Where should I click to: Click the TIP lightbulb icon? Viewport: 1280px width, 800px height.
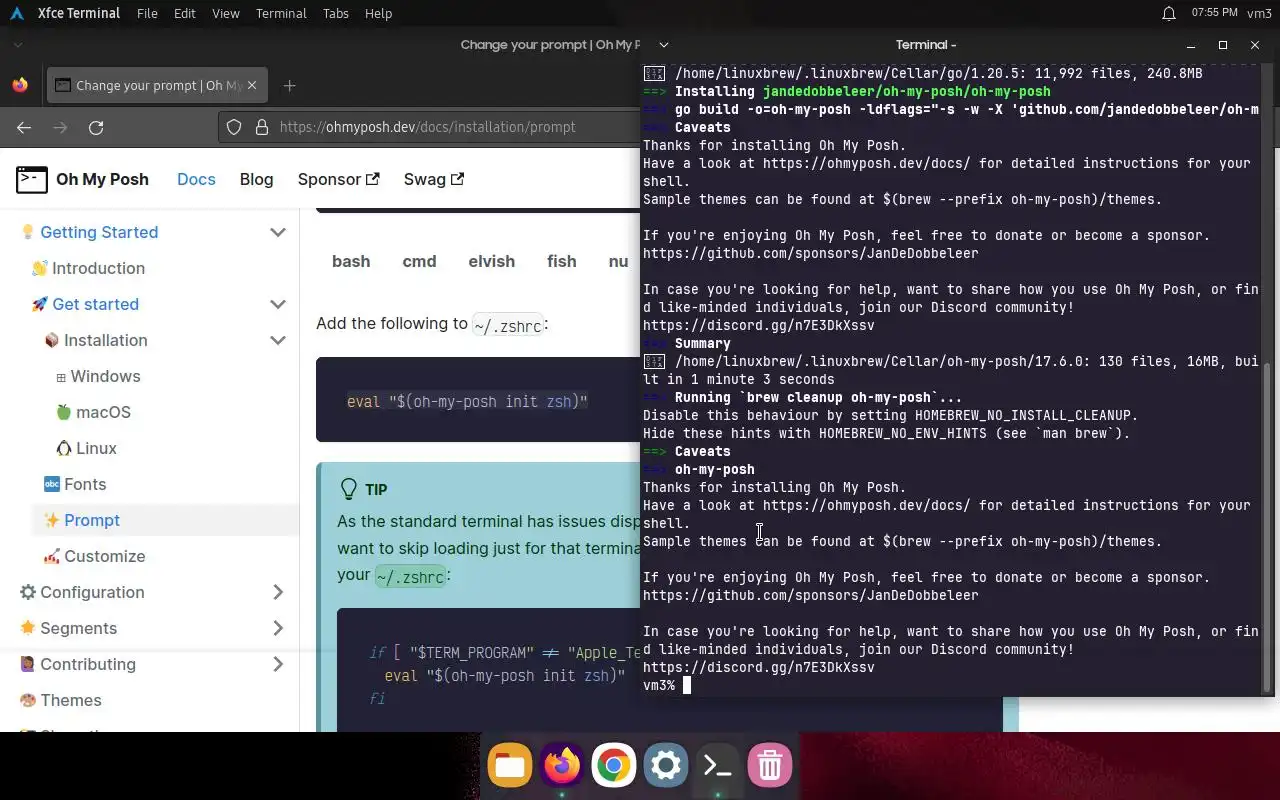[349, 488]
